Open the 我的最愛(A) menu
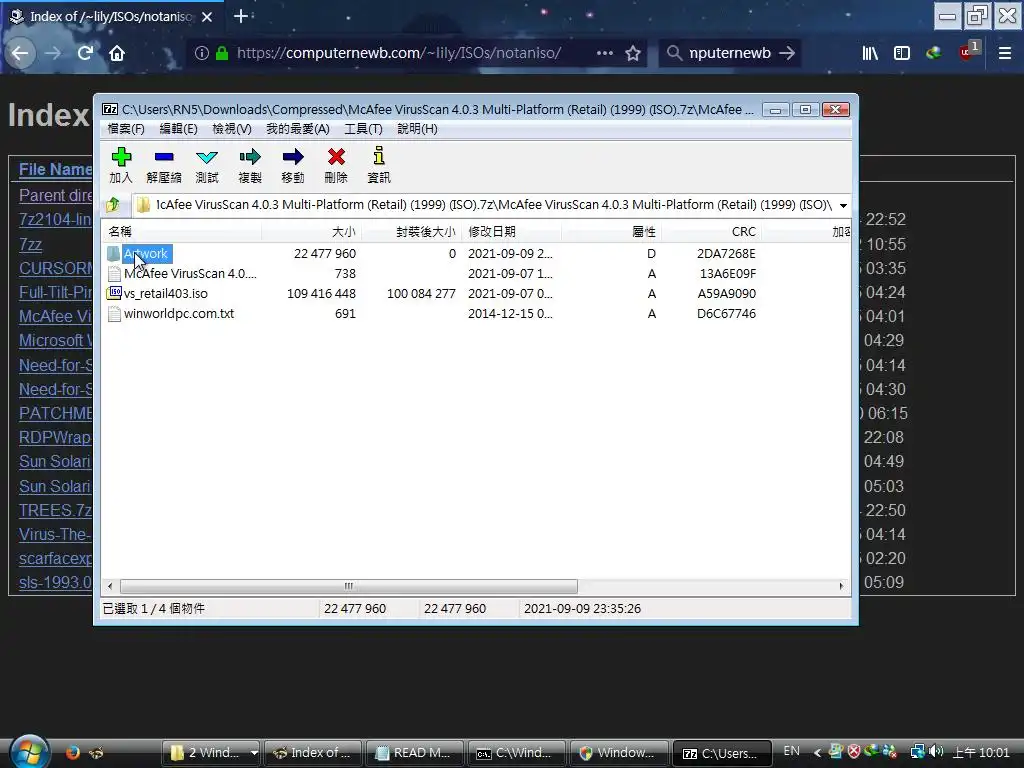 tap(298, 129)
